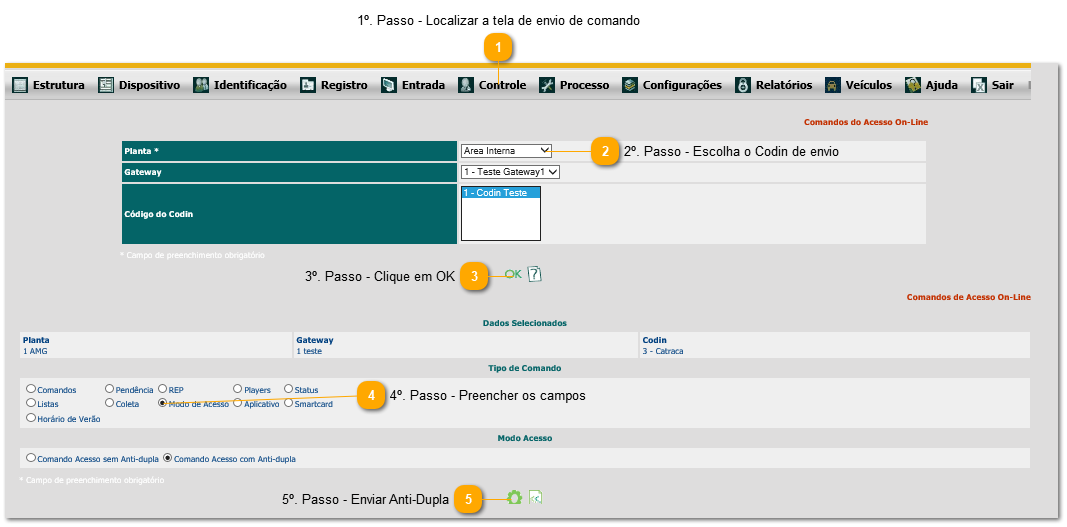This screenshot has width=1067, height=527.
Task: Click the Dispositivo menu icon
Action: pos(106,85)
